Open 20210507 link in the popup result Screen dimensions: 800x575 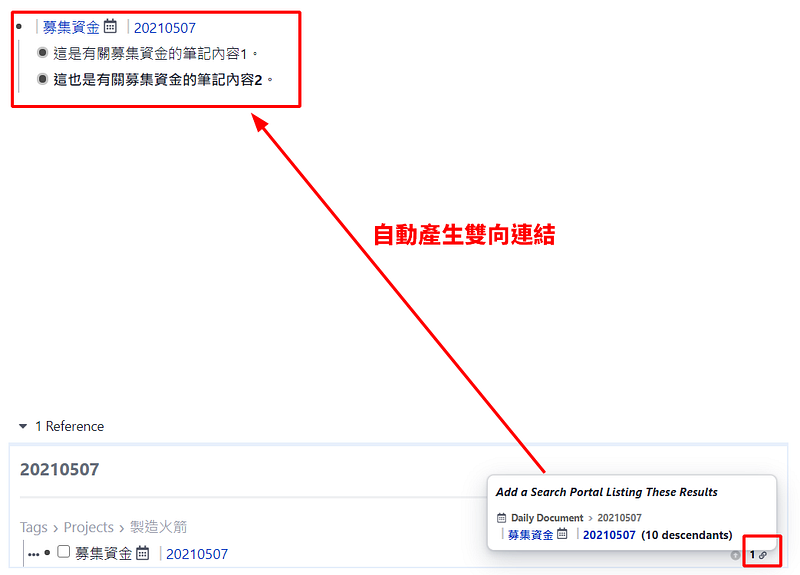609,535
